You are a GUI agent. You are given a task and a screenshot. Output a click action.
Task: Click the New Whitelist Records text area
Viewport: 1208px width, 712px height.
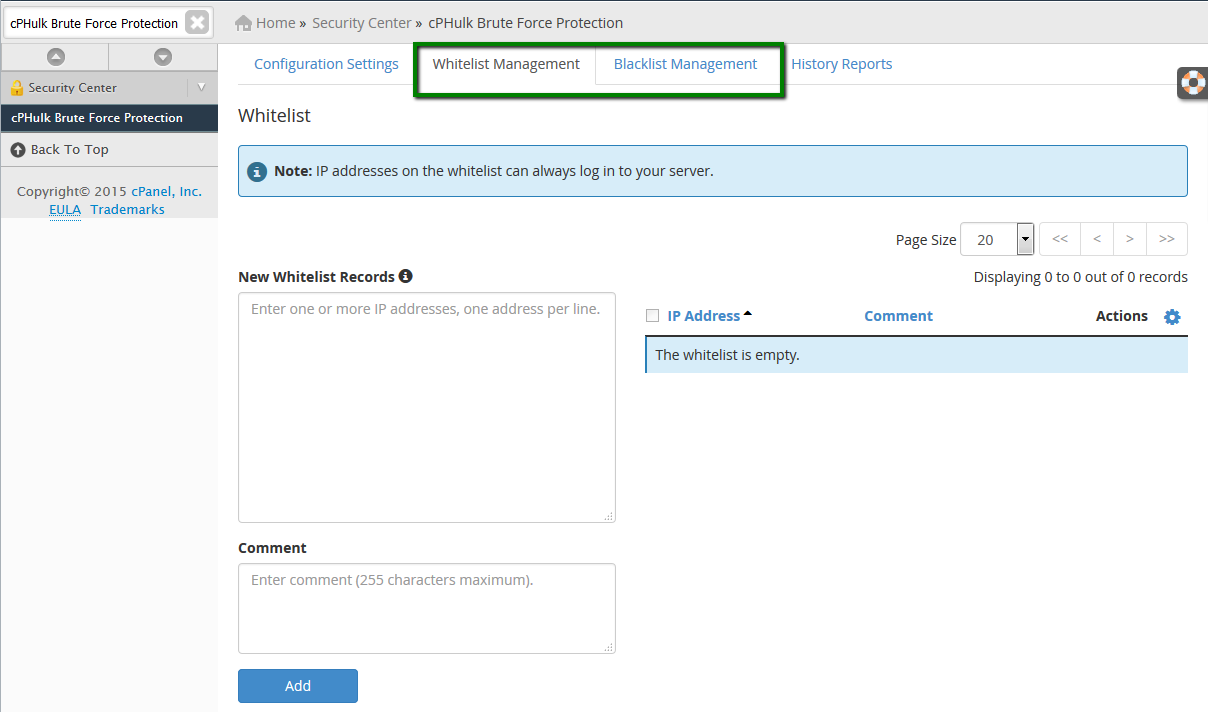point(427,407)
